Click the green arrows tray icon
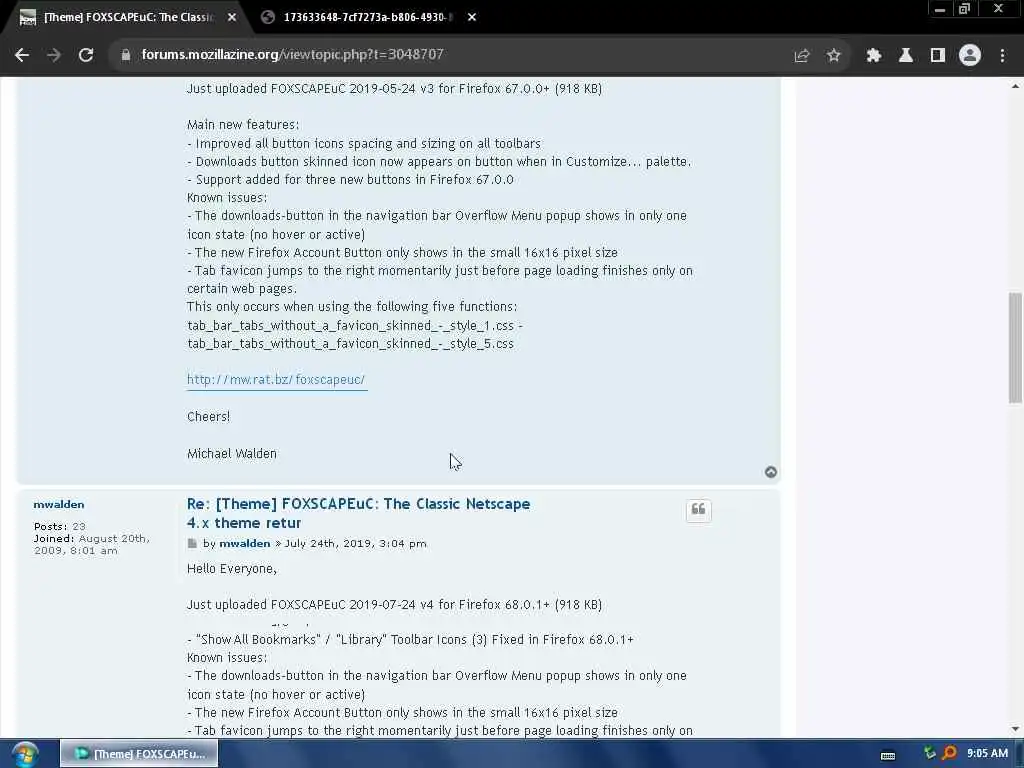 [930, 753]
